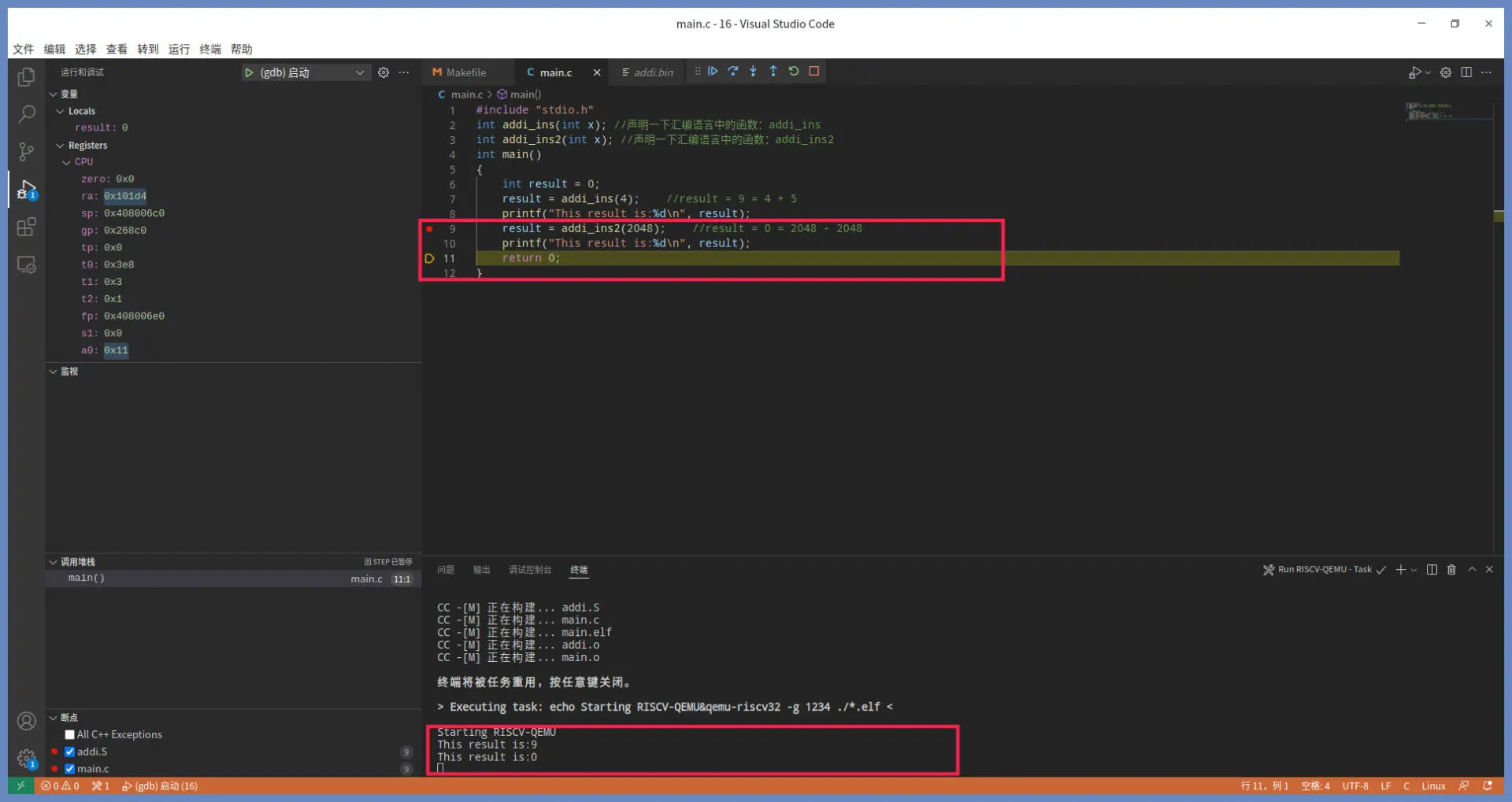Toggle the breakpoint on line 9

[x=429, y=228]
